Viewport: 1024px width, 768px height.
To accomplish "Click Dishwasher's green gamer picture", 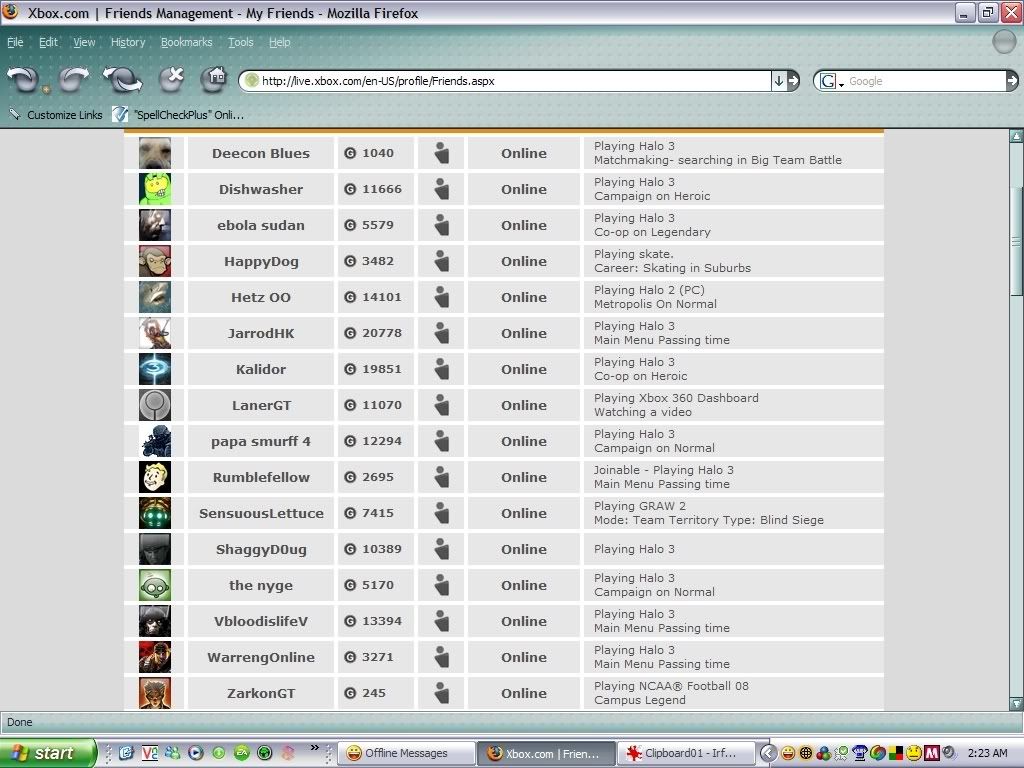I will tap(155, 189).
